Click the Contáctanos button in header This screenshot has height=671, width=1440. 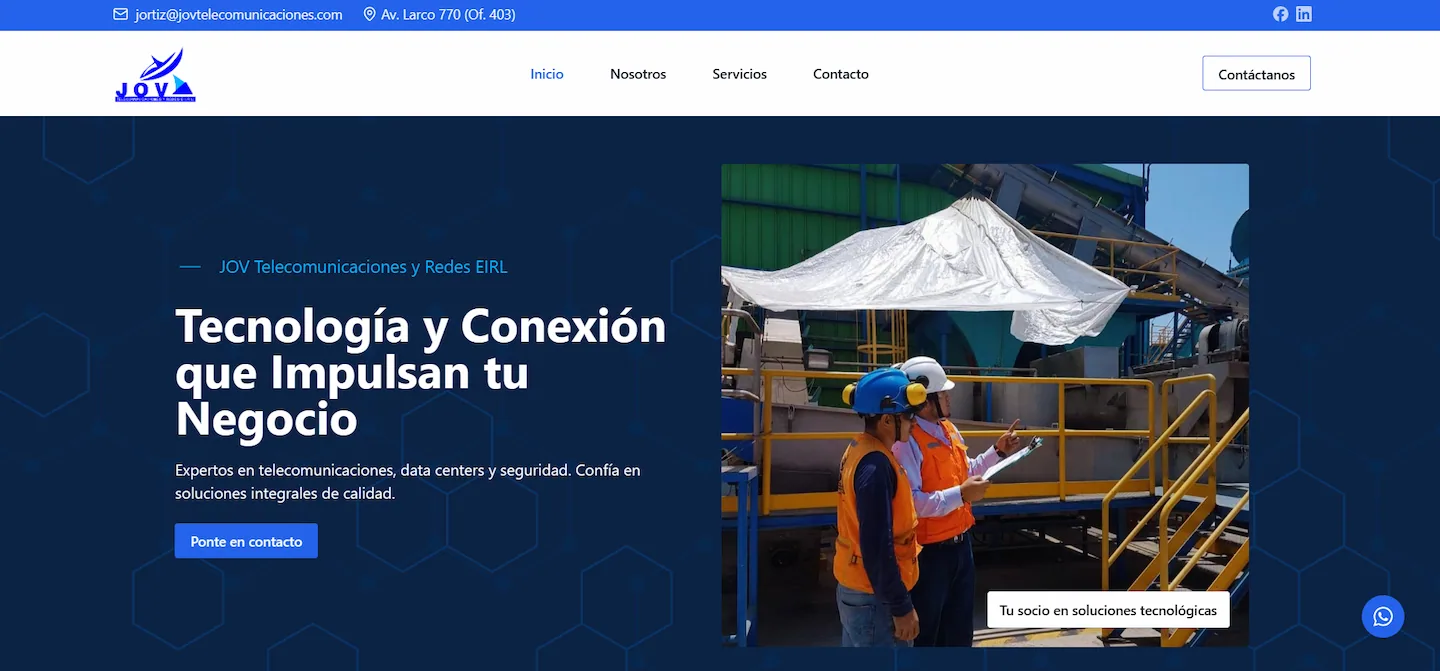point(1256,74)
